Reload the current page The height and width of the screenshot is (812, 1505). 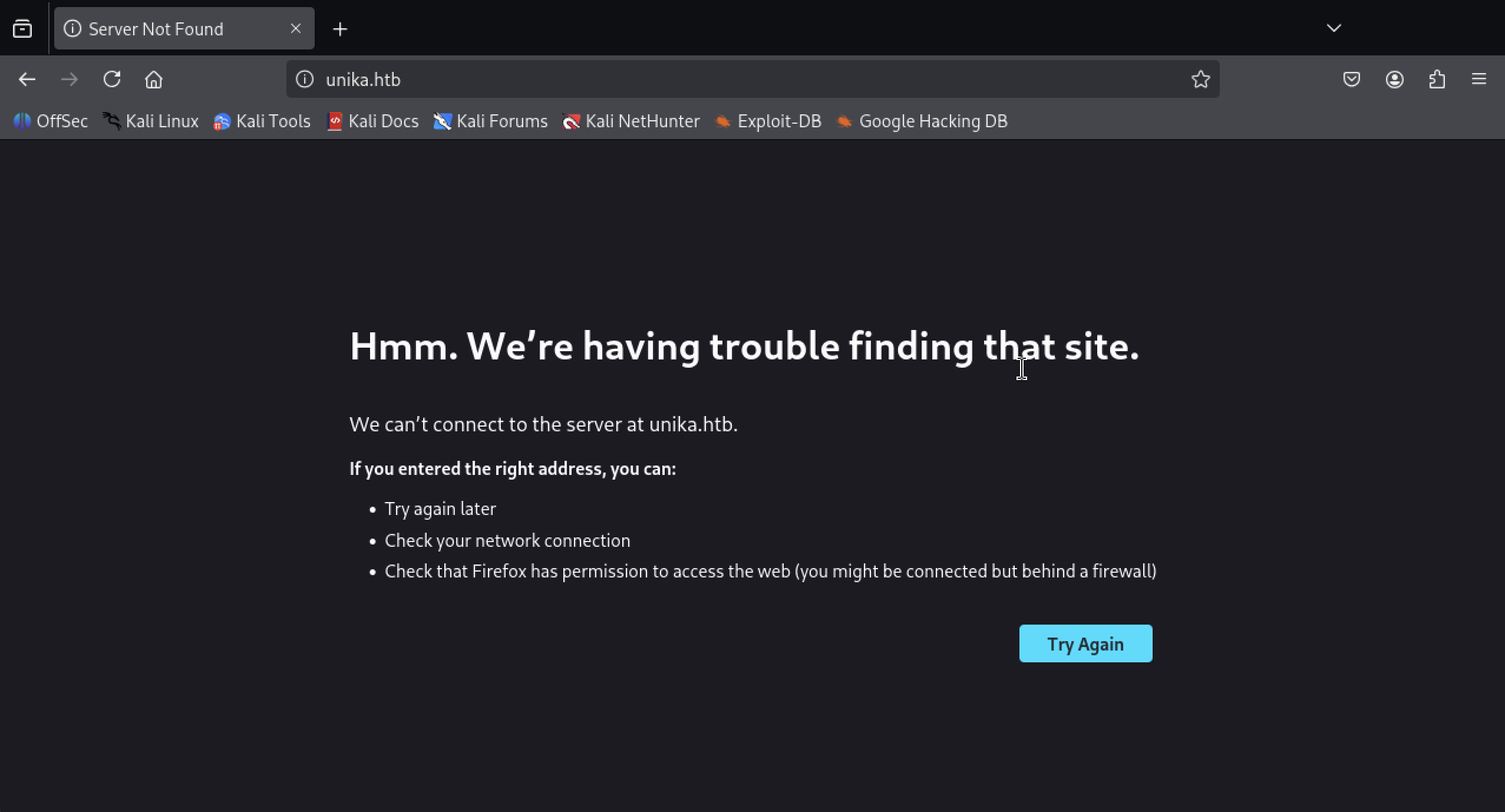112,80
